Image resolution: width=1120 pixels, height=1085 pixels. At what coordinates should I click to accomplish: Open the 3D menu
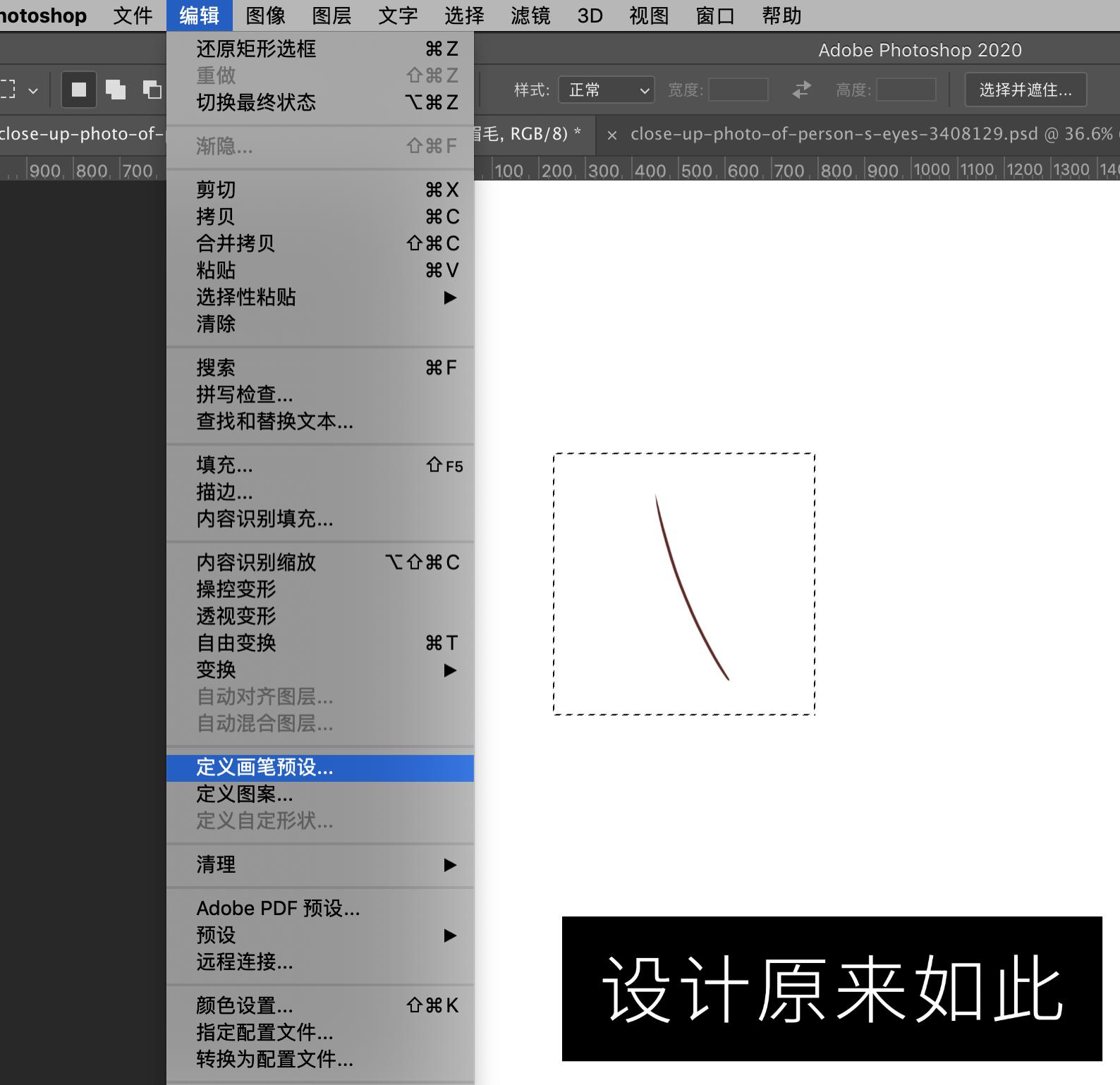pos(590,16)
